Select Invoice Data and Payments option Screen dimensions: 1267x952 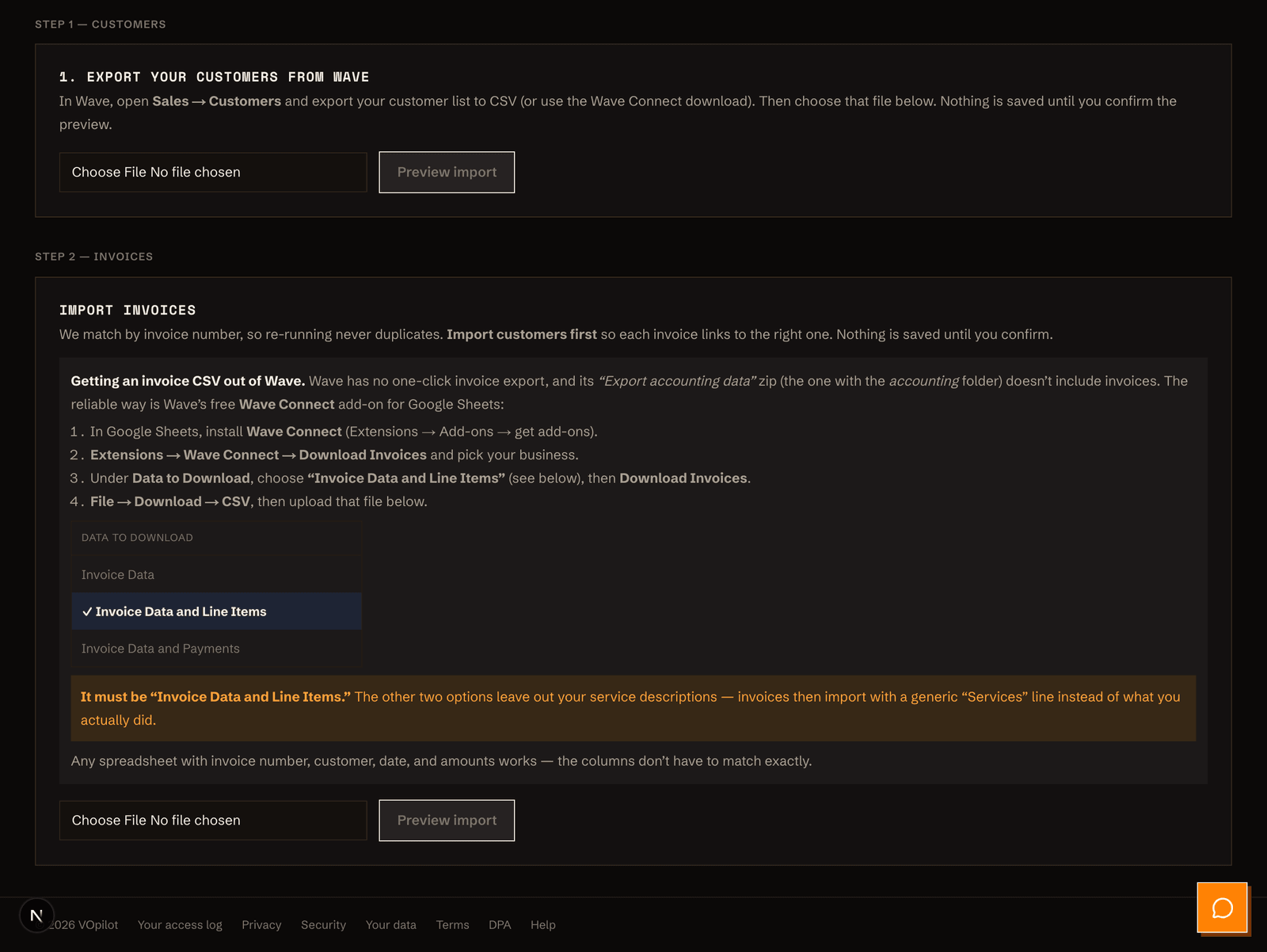tap(216, 648)
